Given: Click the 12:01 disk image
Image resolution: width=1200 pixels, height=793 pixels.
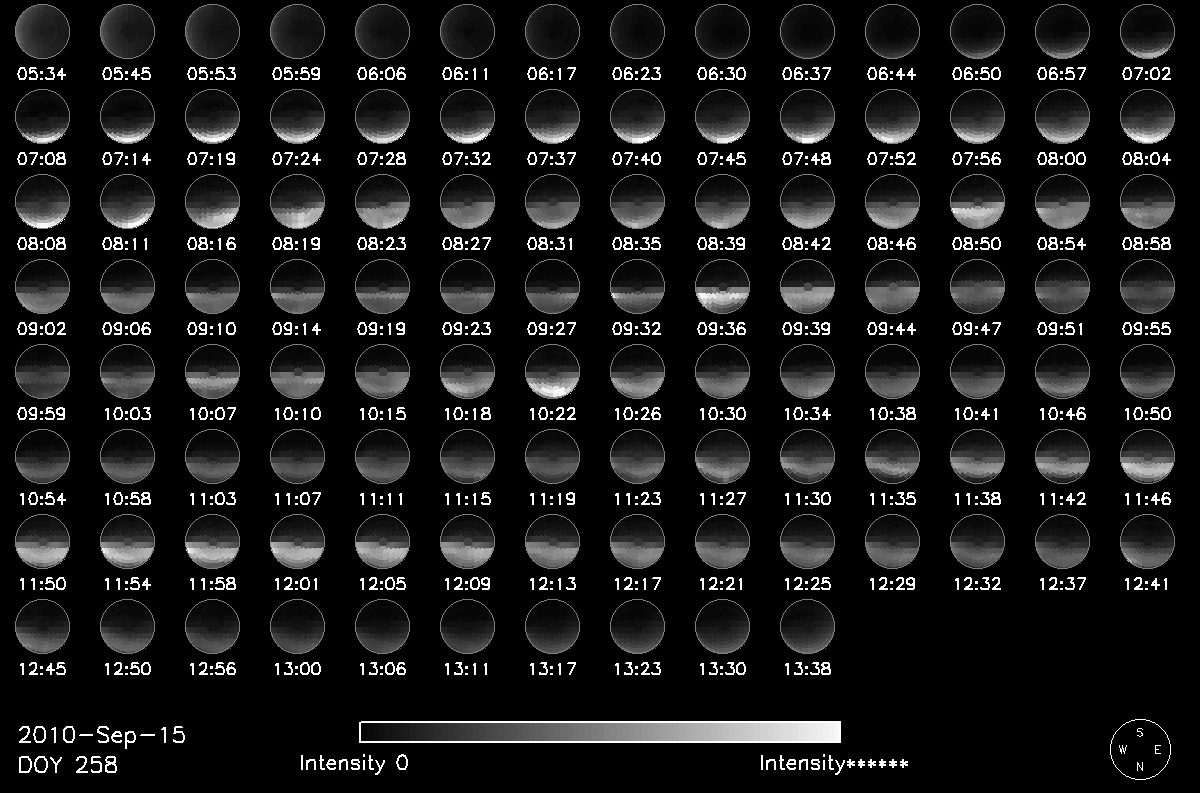Looking at the screenshot, I should pyautogui.click(x=297, y=543).
